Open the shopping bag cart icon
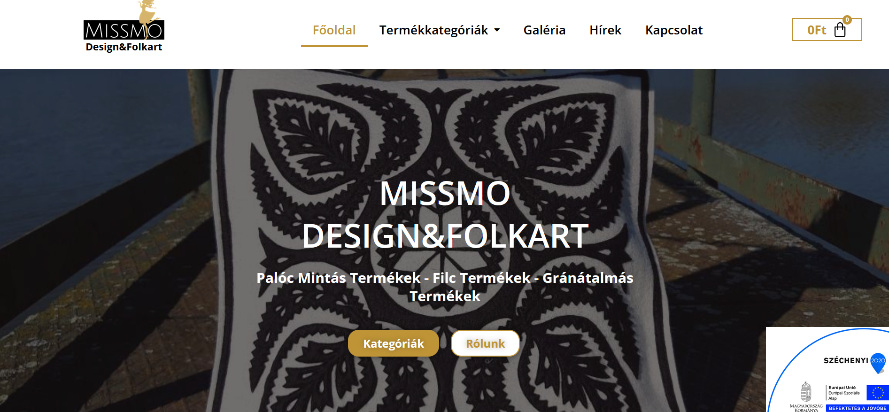The width and height of the screenshot is (889, 412). coord(840,30)
